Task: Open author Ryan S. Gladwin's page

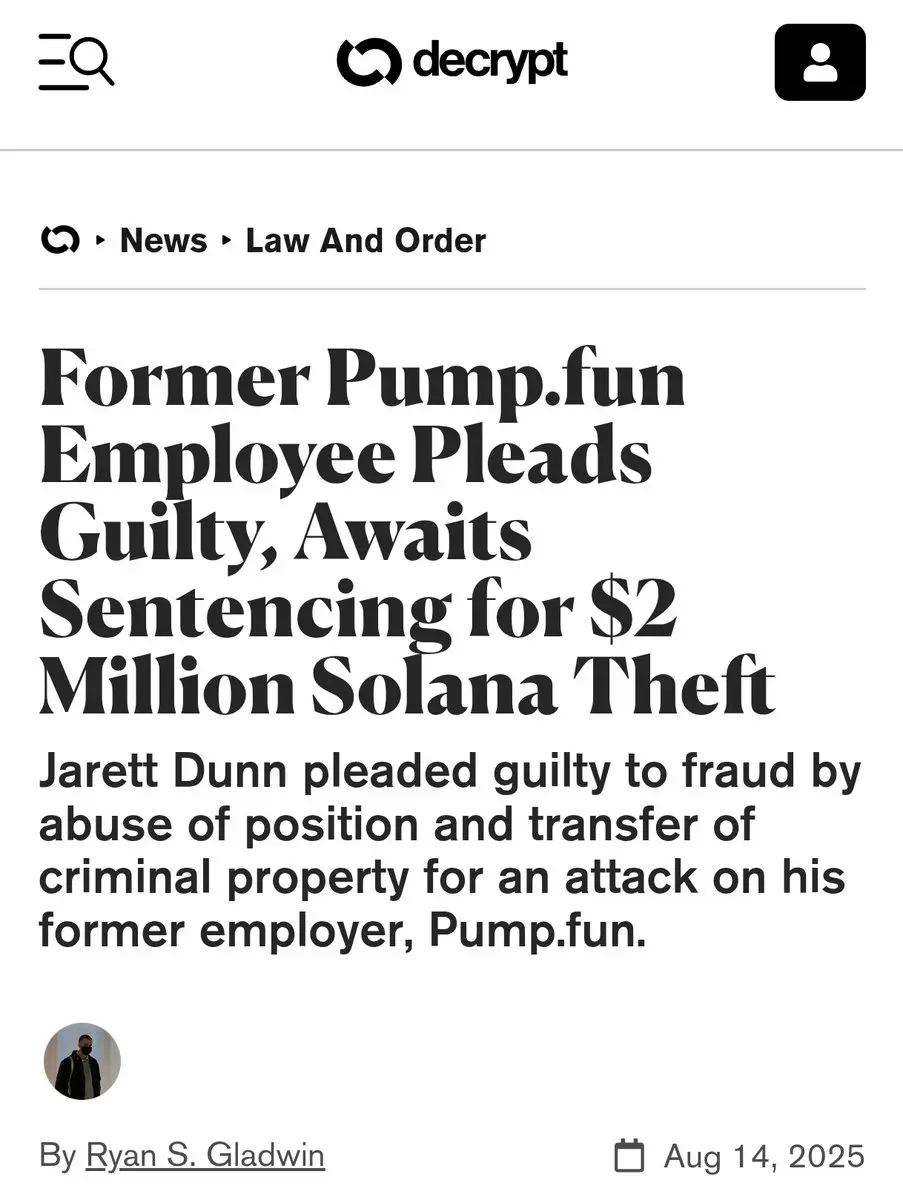Action: click(205, 1156)
